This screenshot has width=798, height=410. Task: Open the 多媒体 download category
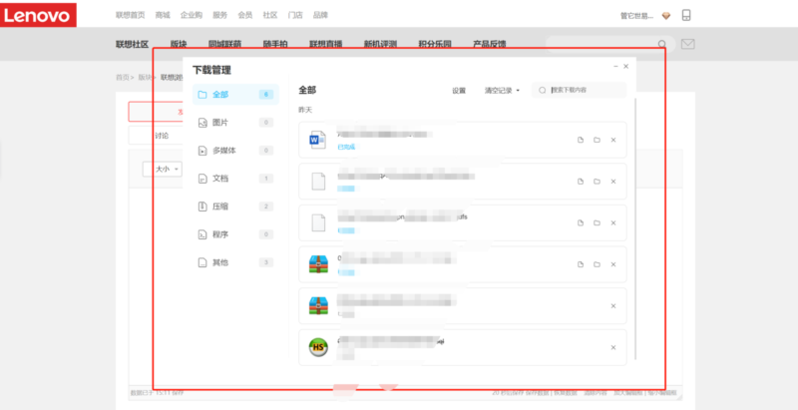click(x=223, y=150)
